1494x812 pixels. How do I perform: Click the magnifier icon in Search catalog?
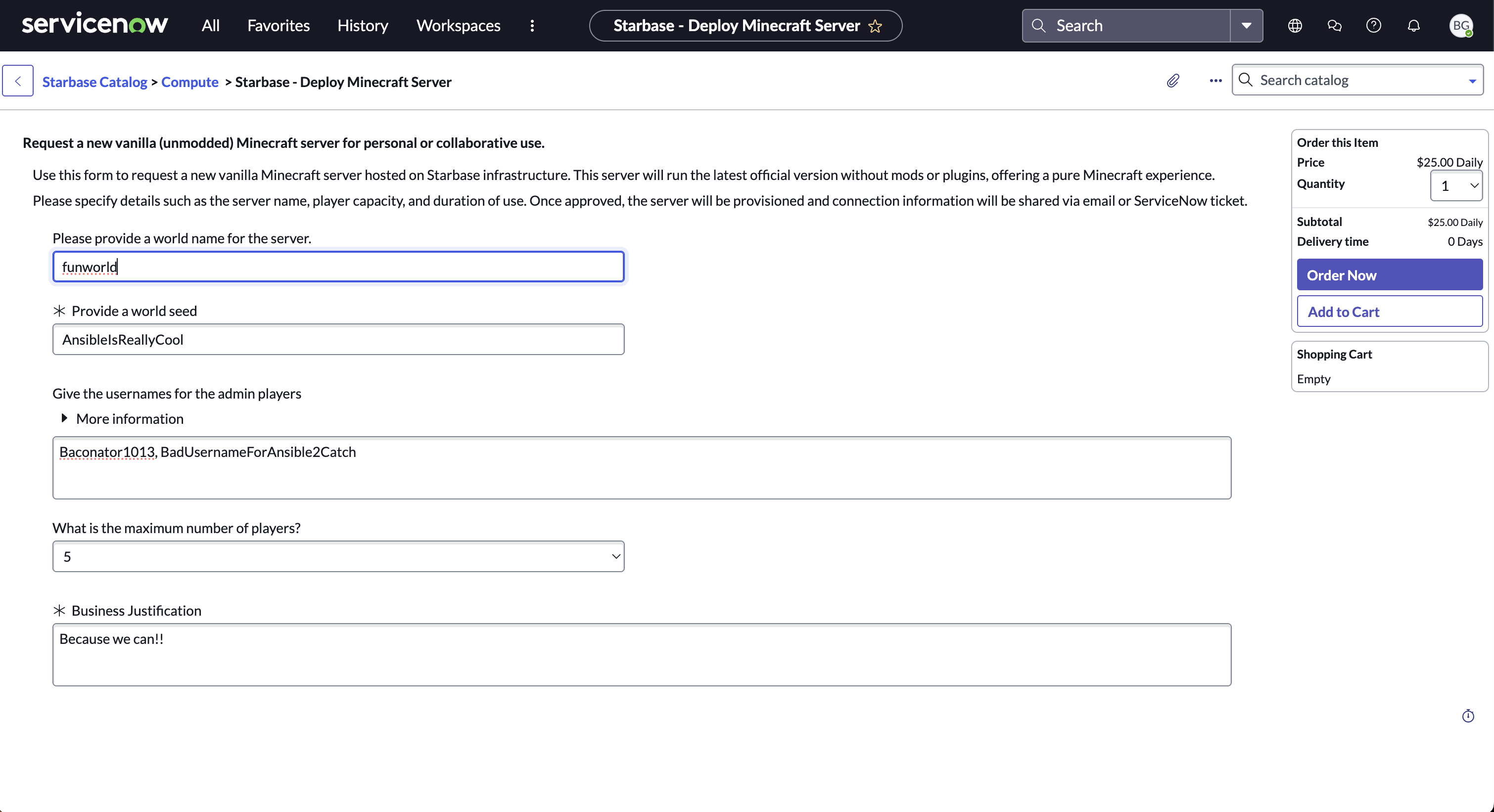1245,80
